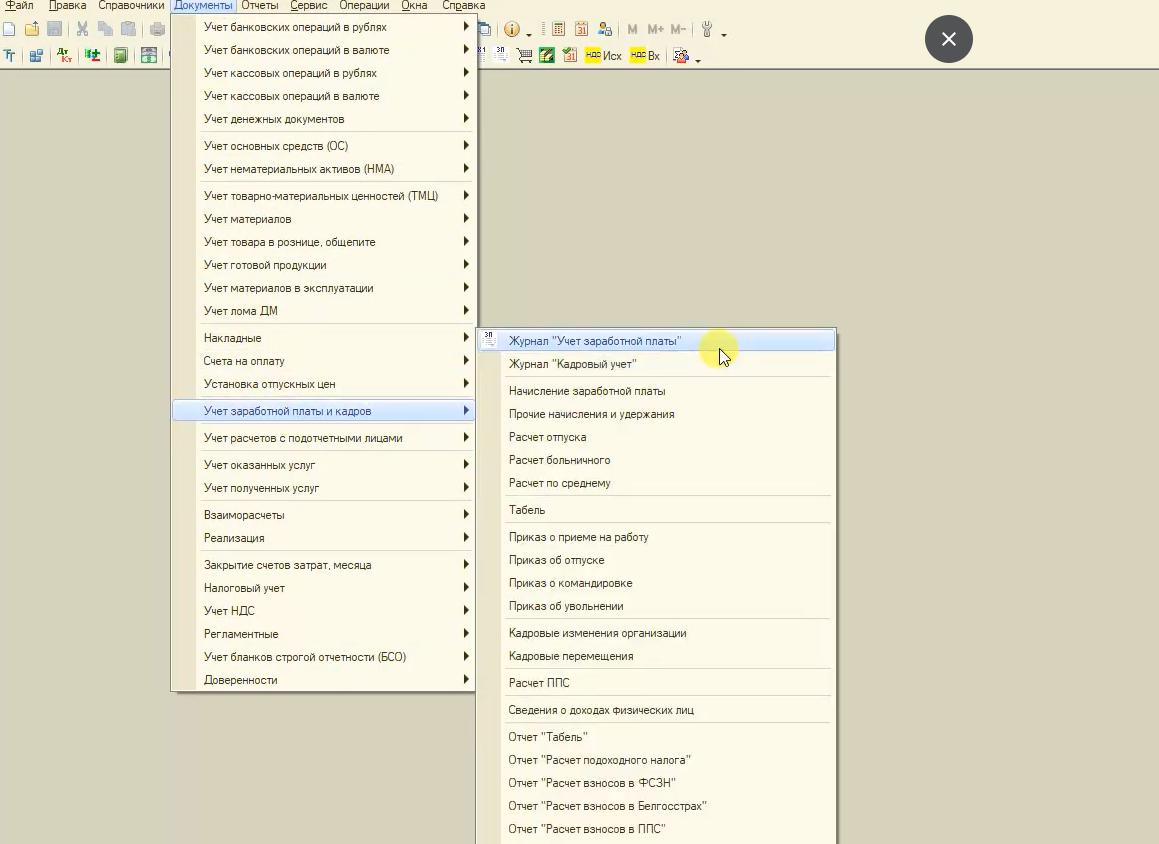Screen dimensions: 1159x844
Task: Choose Приказ об увольнении
Action: tap(656, 606)
